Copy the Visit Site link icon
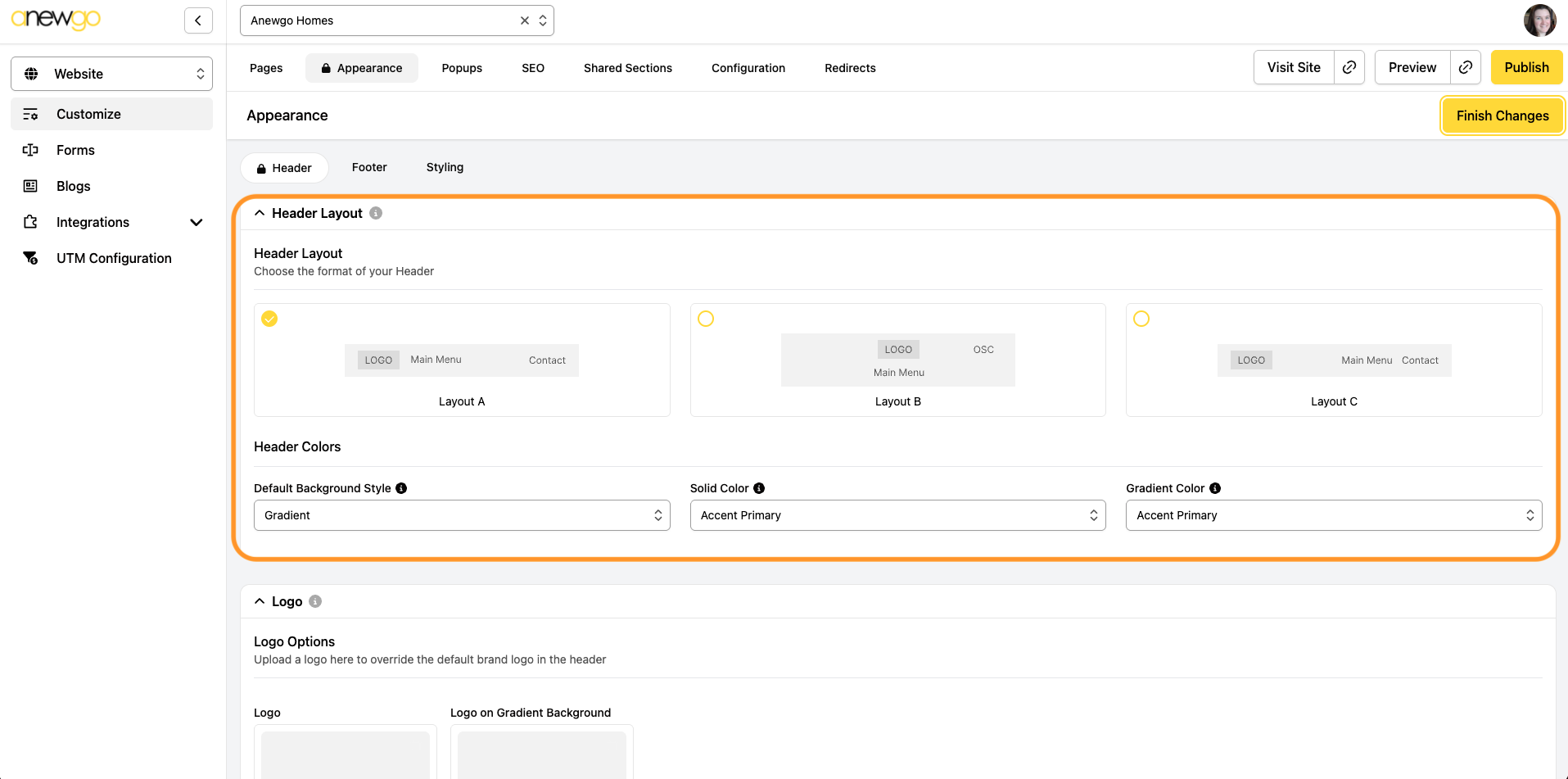The image size is (1568, 779). (x=1349, y=67)
